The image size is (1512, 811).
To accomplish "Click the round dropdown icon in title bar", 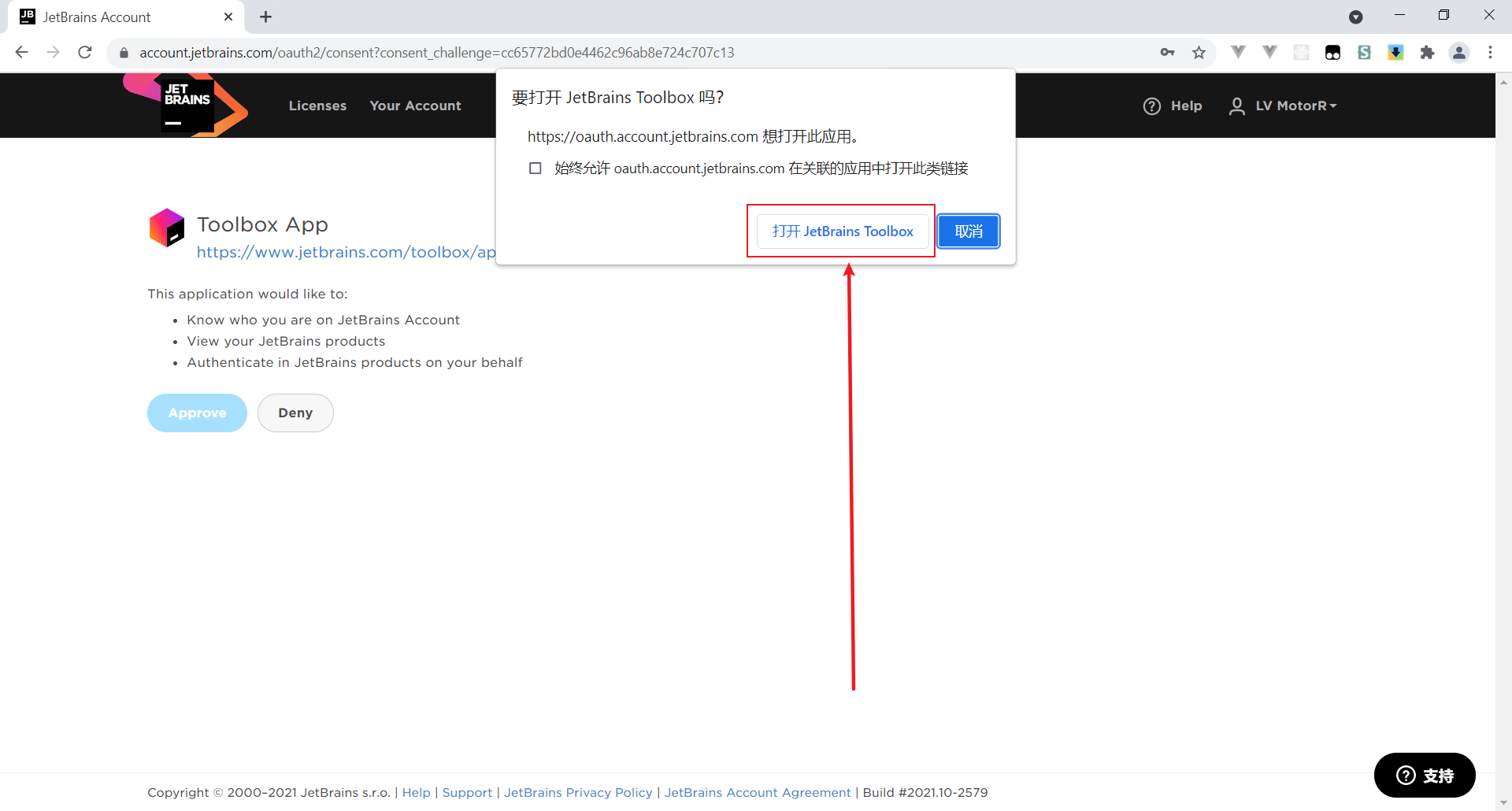I will pyautogui.click(x=1355, y=17).
